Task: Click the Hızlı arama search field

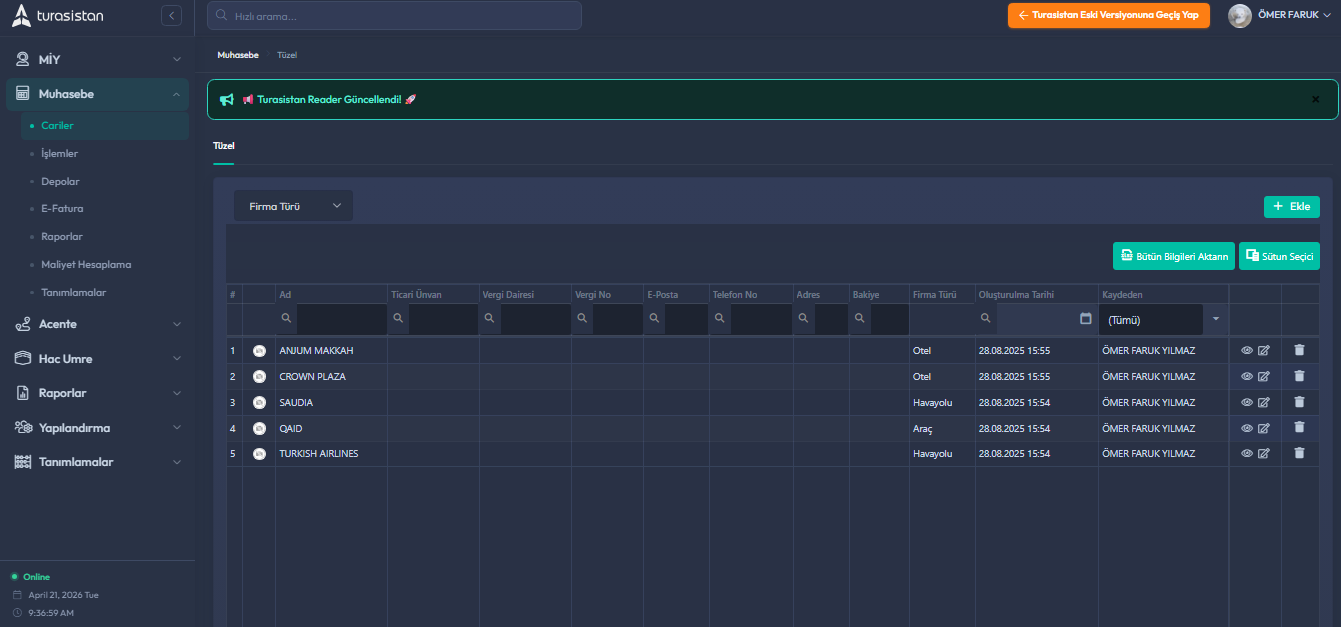Action: [394, 16]
